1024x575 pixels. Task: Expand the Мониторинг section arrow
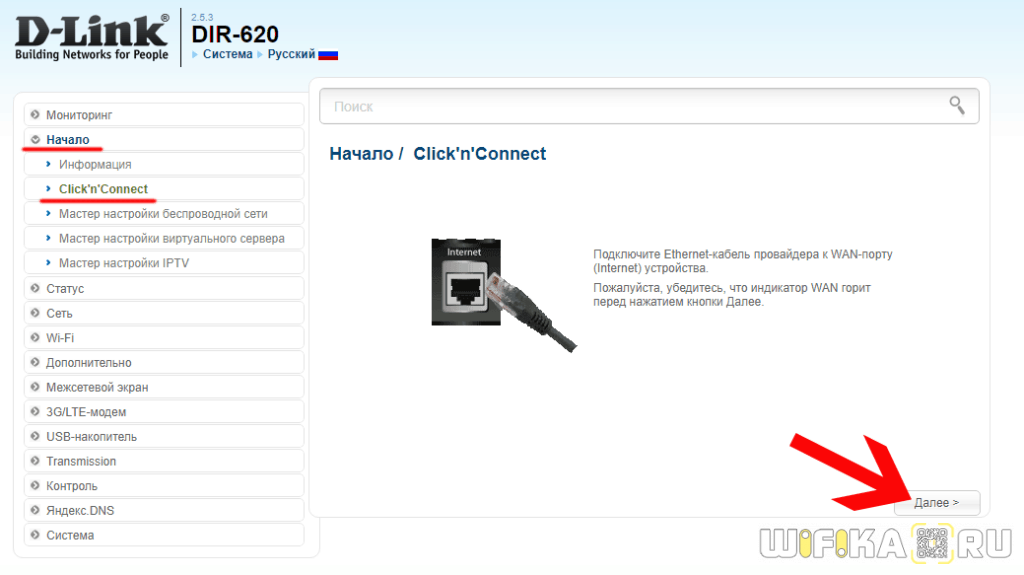(x=35, y=114)
